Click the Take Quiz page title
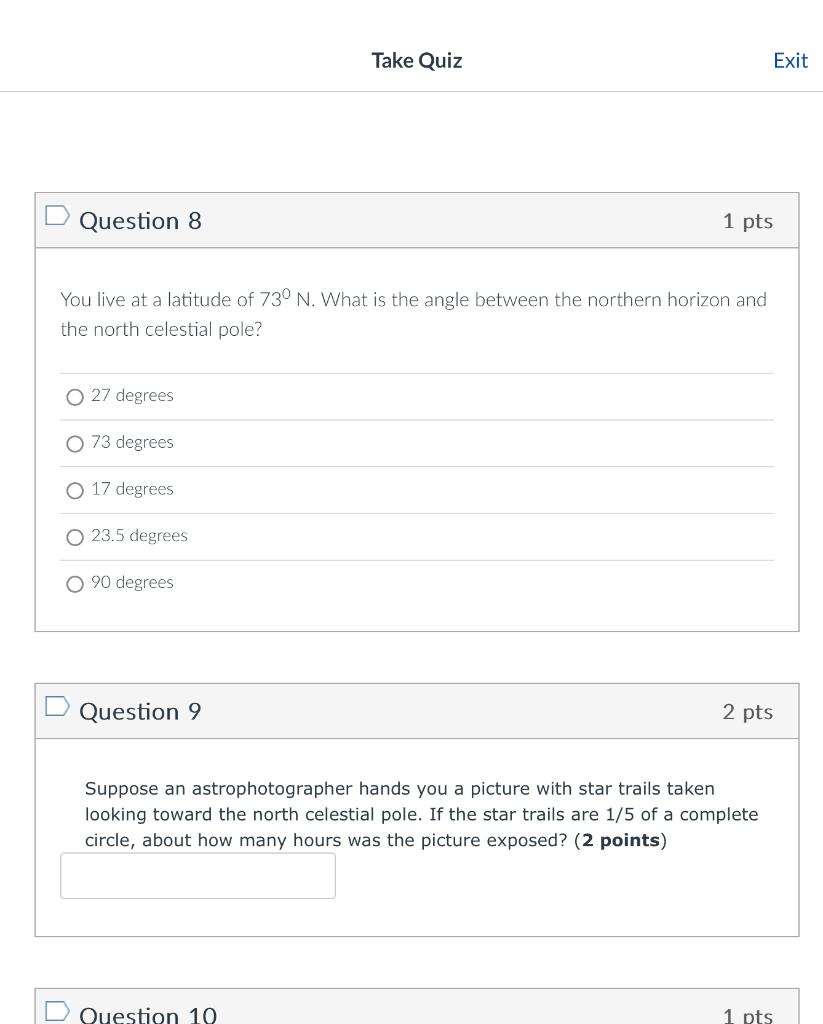The width and height of the screenshot is (823, 1024). (417, 61)
